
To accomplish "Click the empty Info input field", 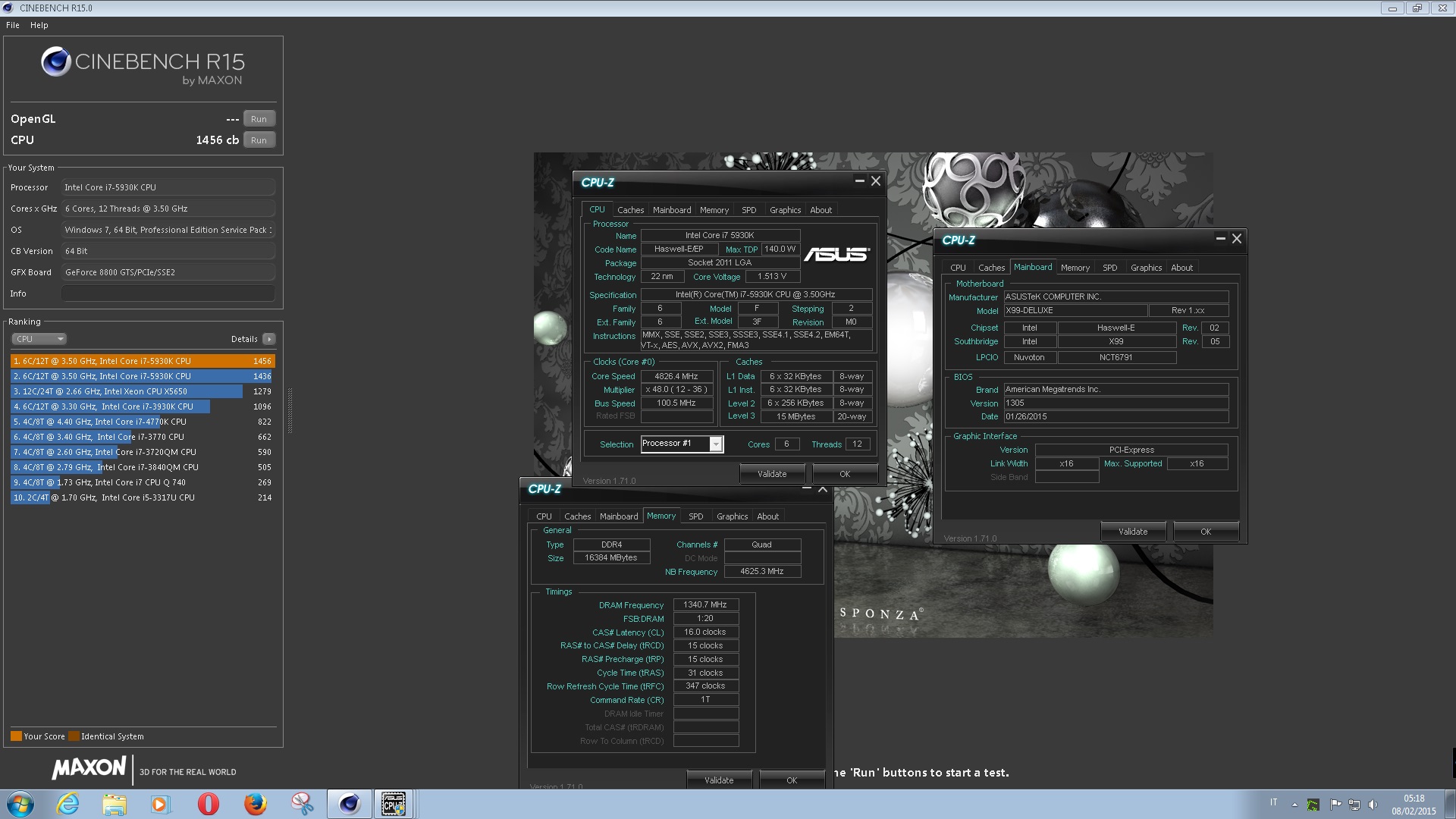I will pos(168,293).
